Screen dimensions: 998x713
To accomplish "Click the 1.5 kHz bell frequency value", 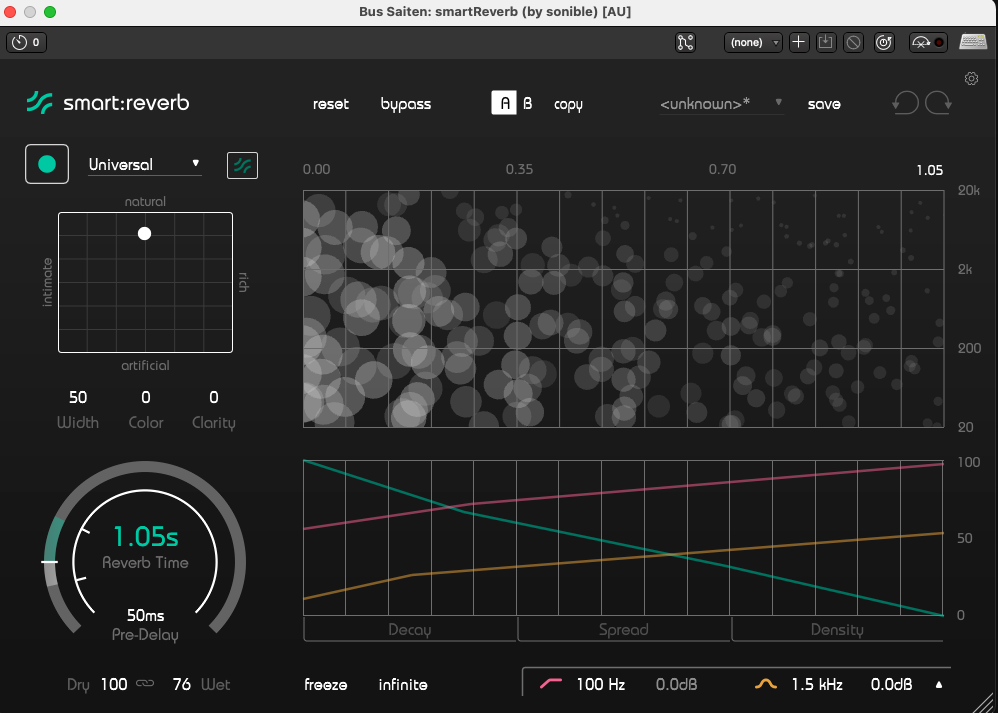I will click(x=817, y=684).
